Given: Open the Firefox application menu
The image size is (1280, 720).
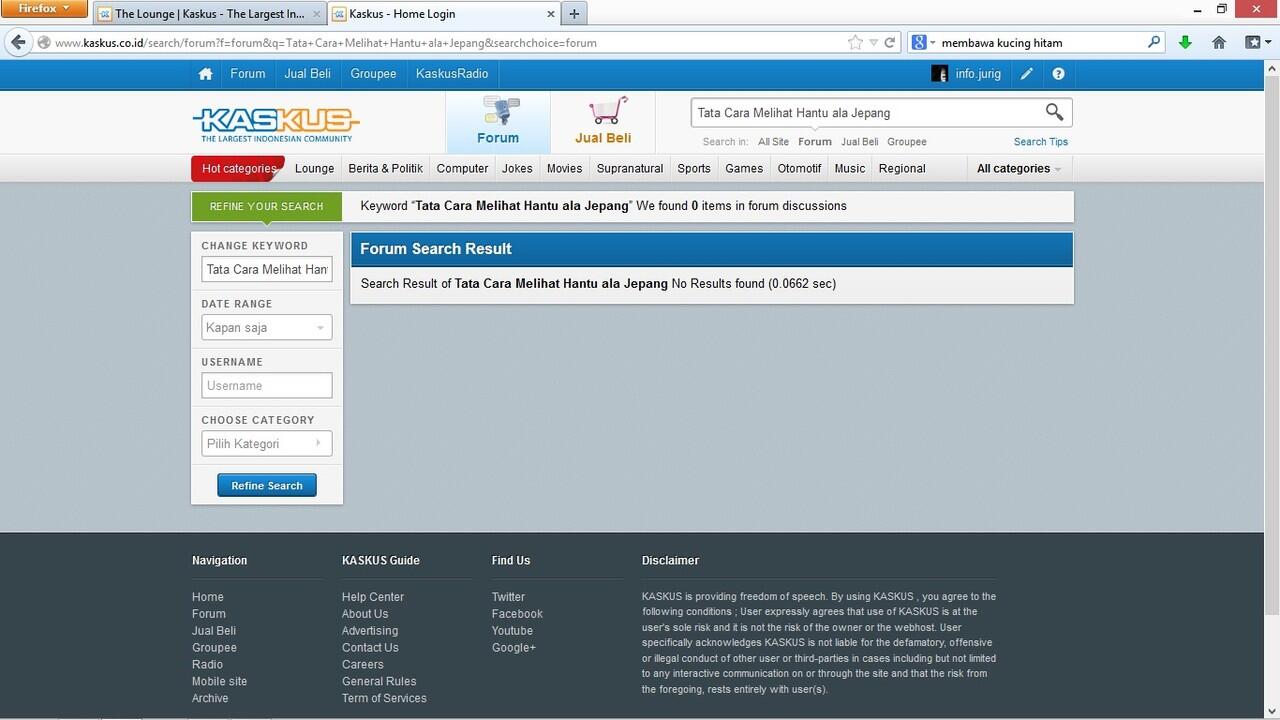Looking at the screenshot, I should pos(44,9).
